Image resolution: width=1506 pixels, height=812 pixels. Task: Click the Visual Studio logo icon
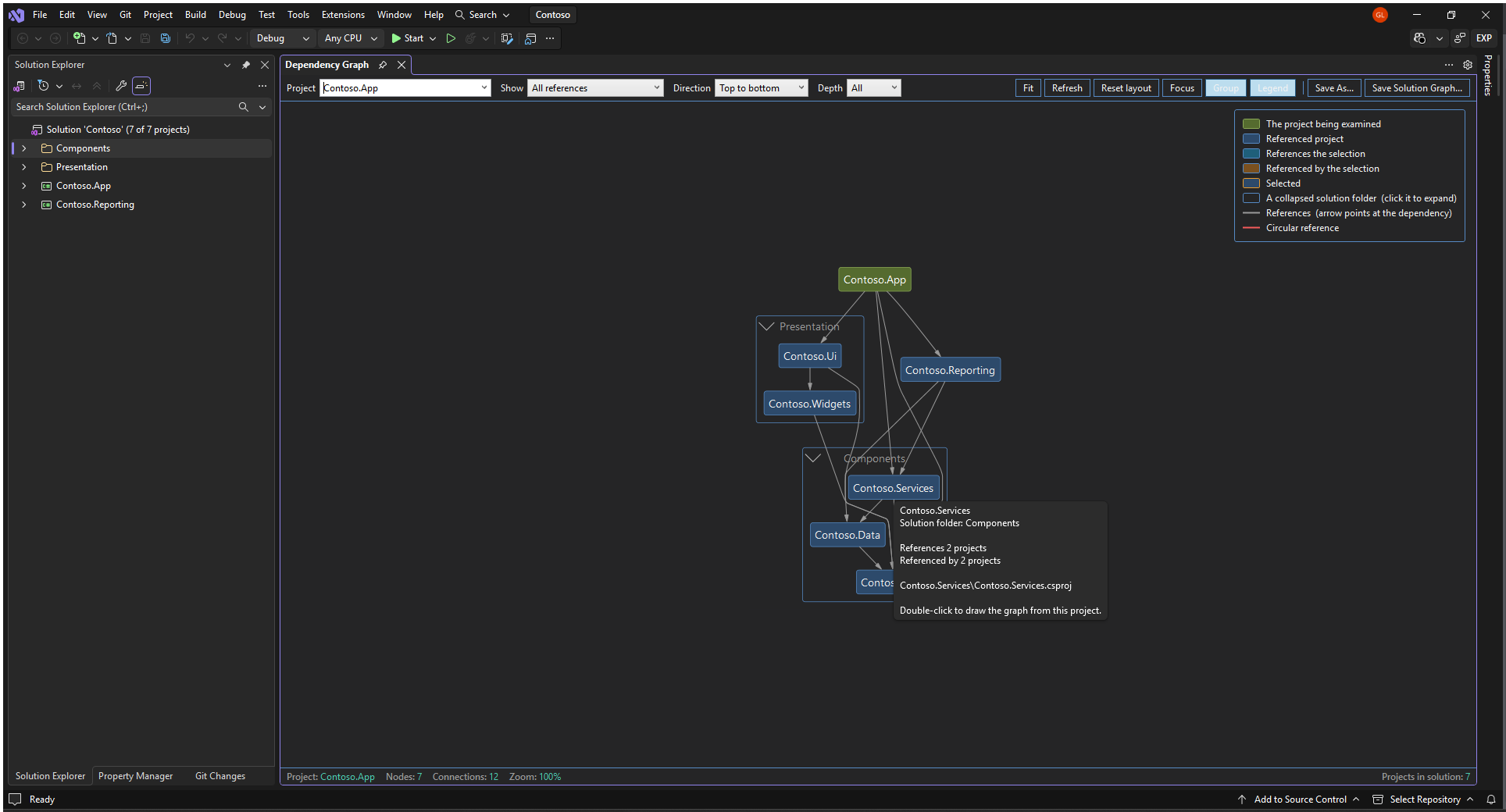[16, 15]
